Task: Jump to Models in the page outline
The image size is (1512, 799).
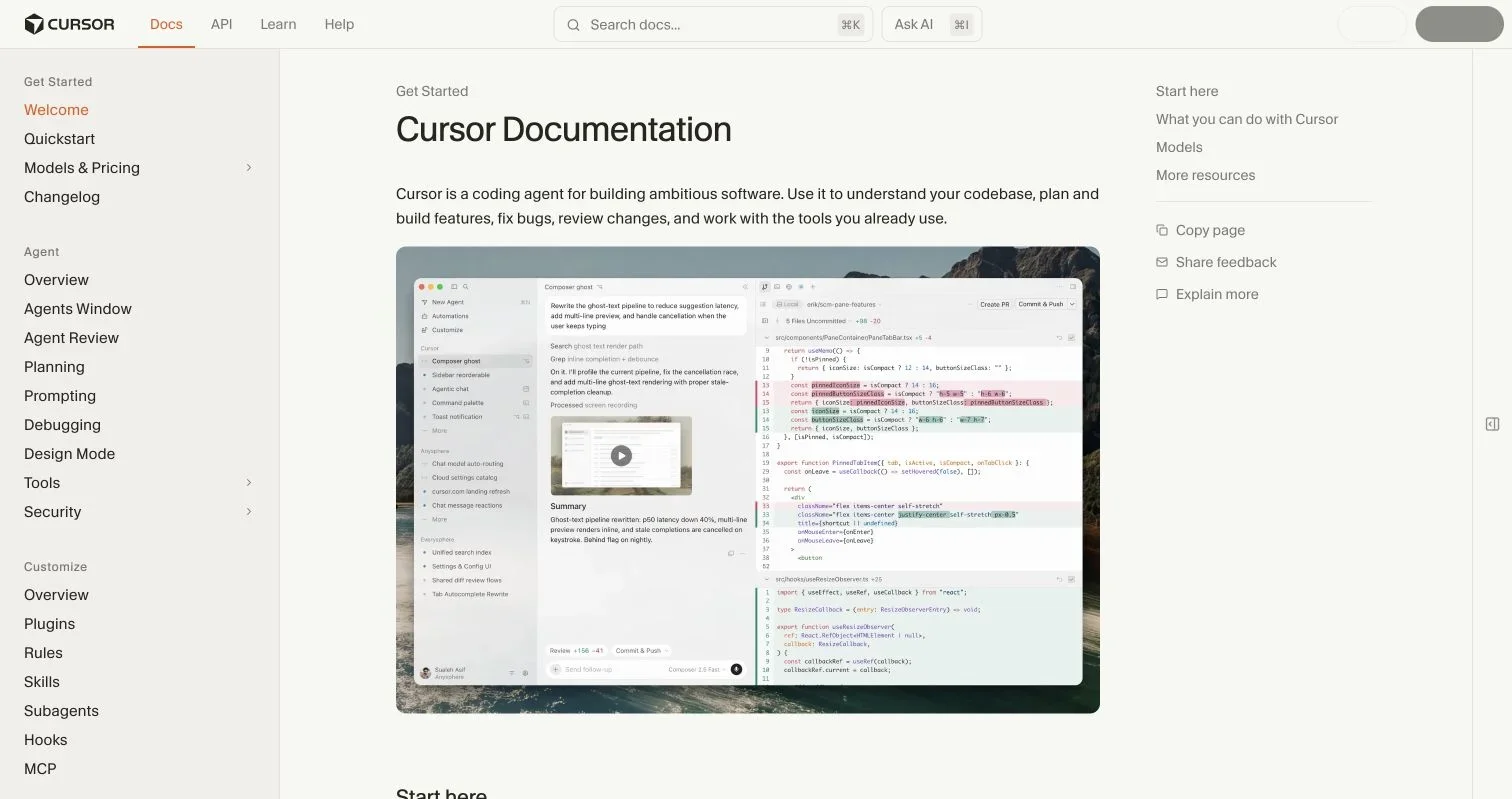Action: [x=1179, y=147]
